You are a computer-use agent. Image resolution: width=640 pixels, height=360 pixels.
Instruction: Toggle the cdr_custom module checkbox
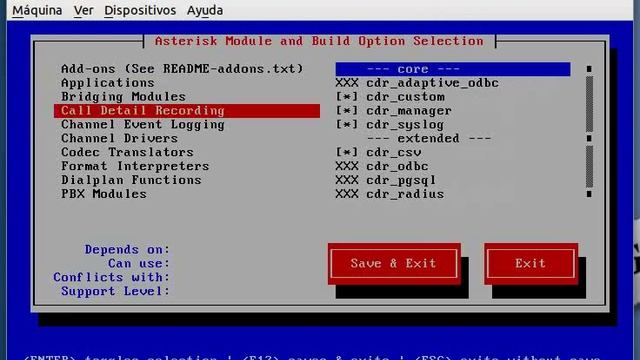[x=347, y=97]
